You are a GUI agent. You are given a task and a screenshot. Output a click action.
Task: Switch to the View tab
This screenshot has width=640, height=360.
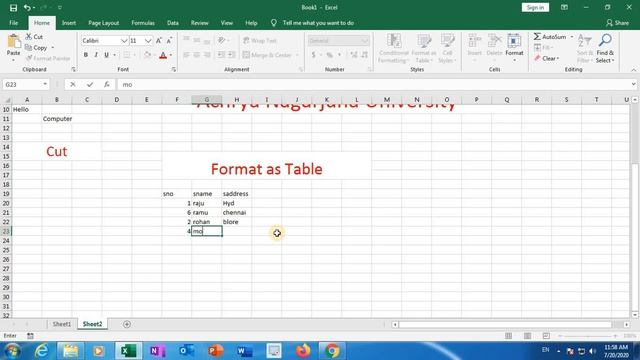tap(227, 23)
